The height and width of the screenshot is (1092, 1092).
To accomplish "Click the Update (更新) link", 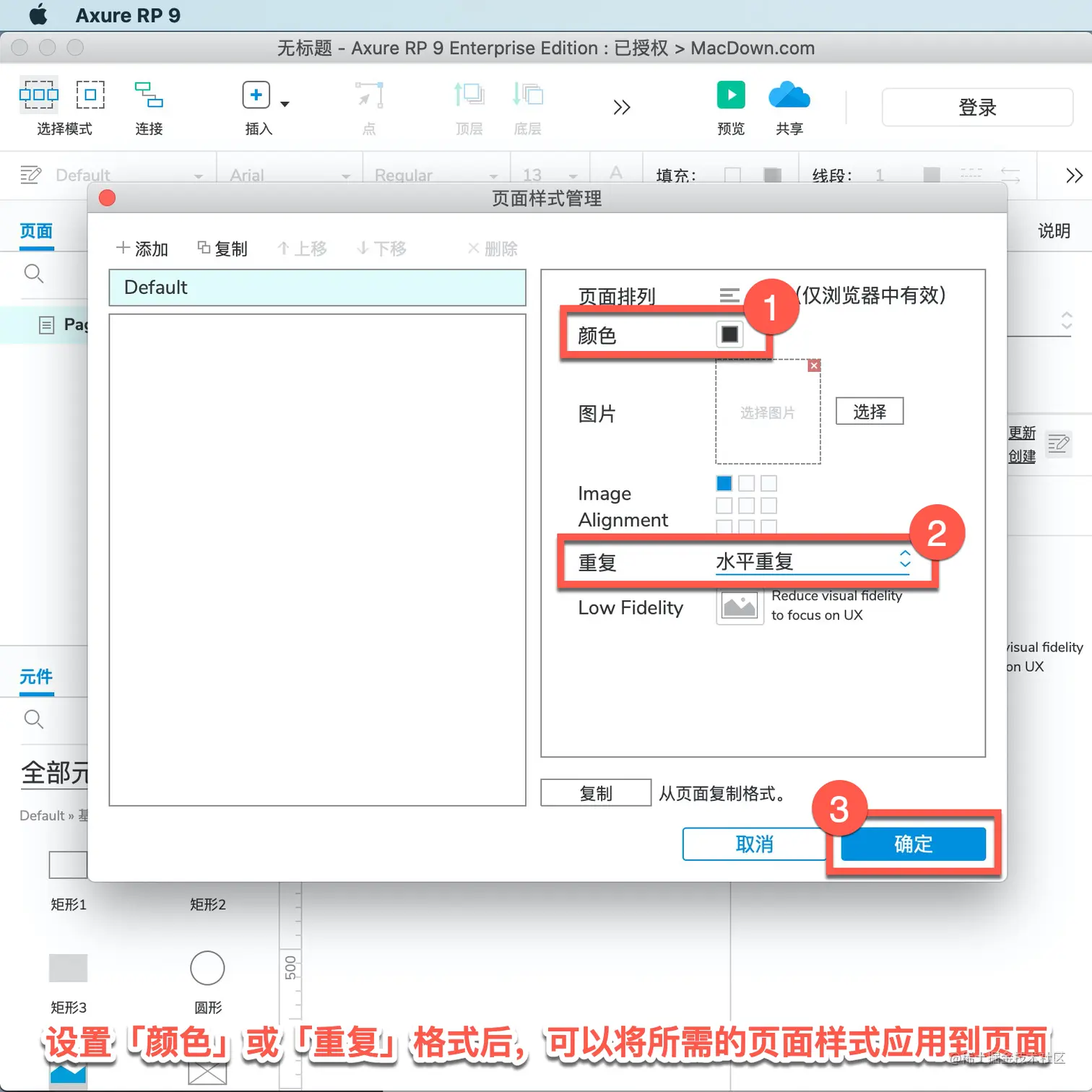I will [1022, 433].
